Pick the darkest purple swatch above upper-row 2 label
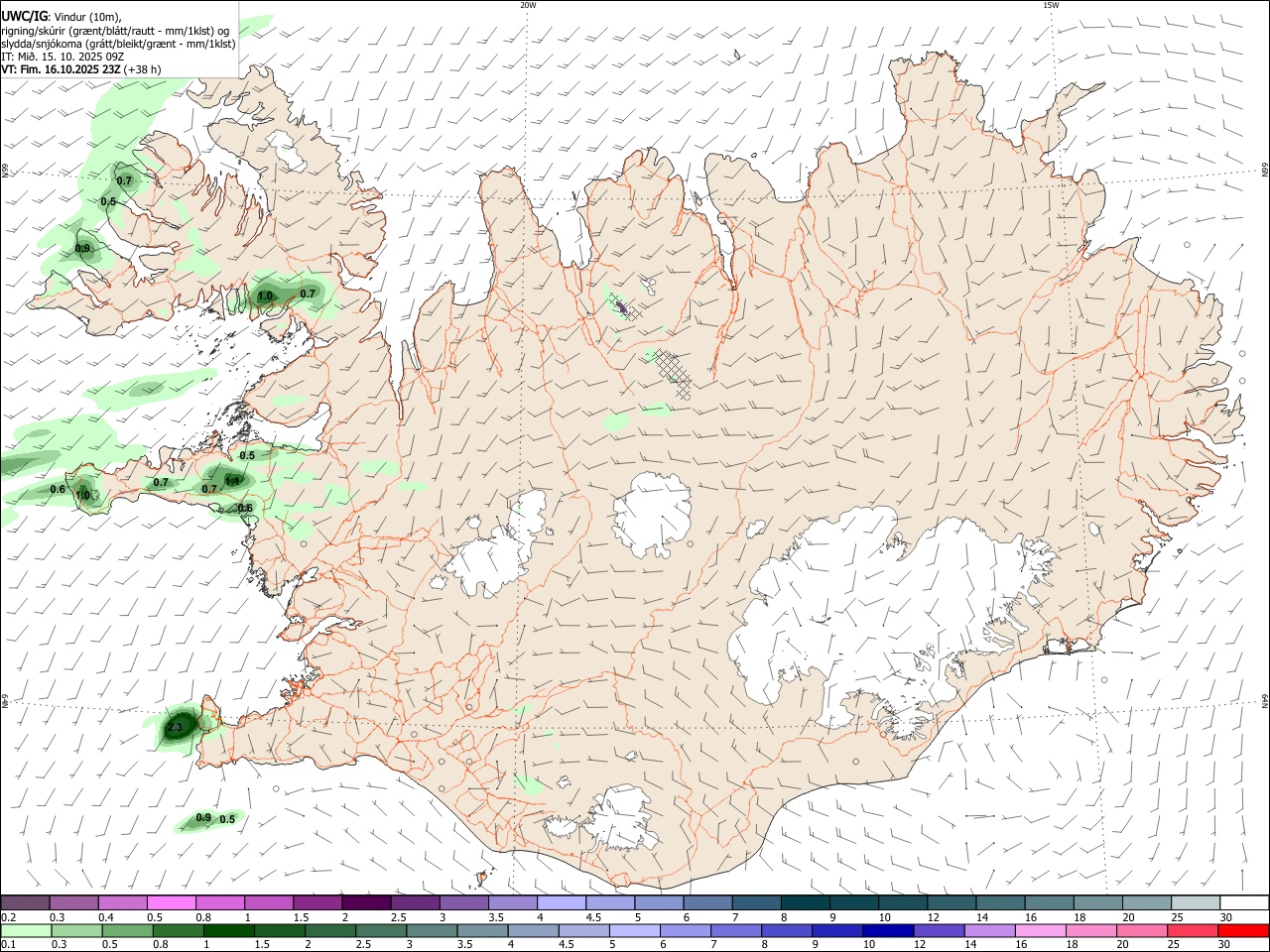Viewport: 1270px width, 952px height. (366, 903)
